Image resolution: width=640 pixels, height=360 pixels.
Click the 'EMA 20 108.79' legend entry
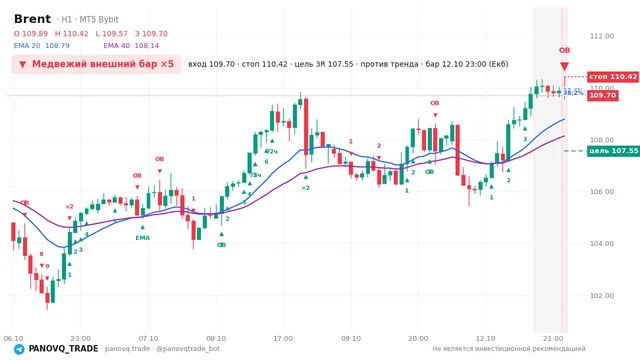(x=42, y=46)
